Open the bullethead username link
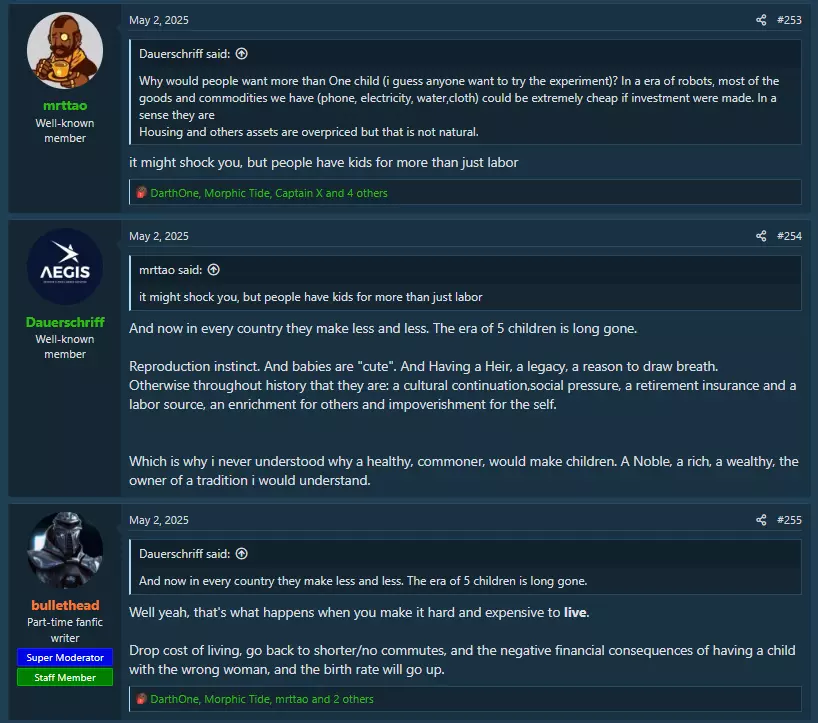 coord(65,605)
